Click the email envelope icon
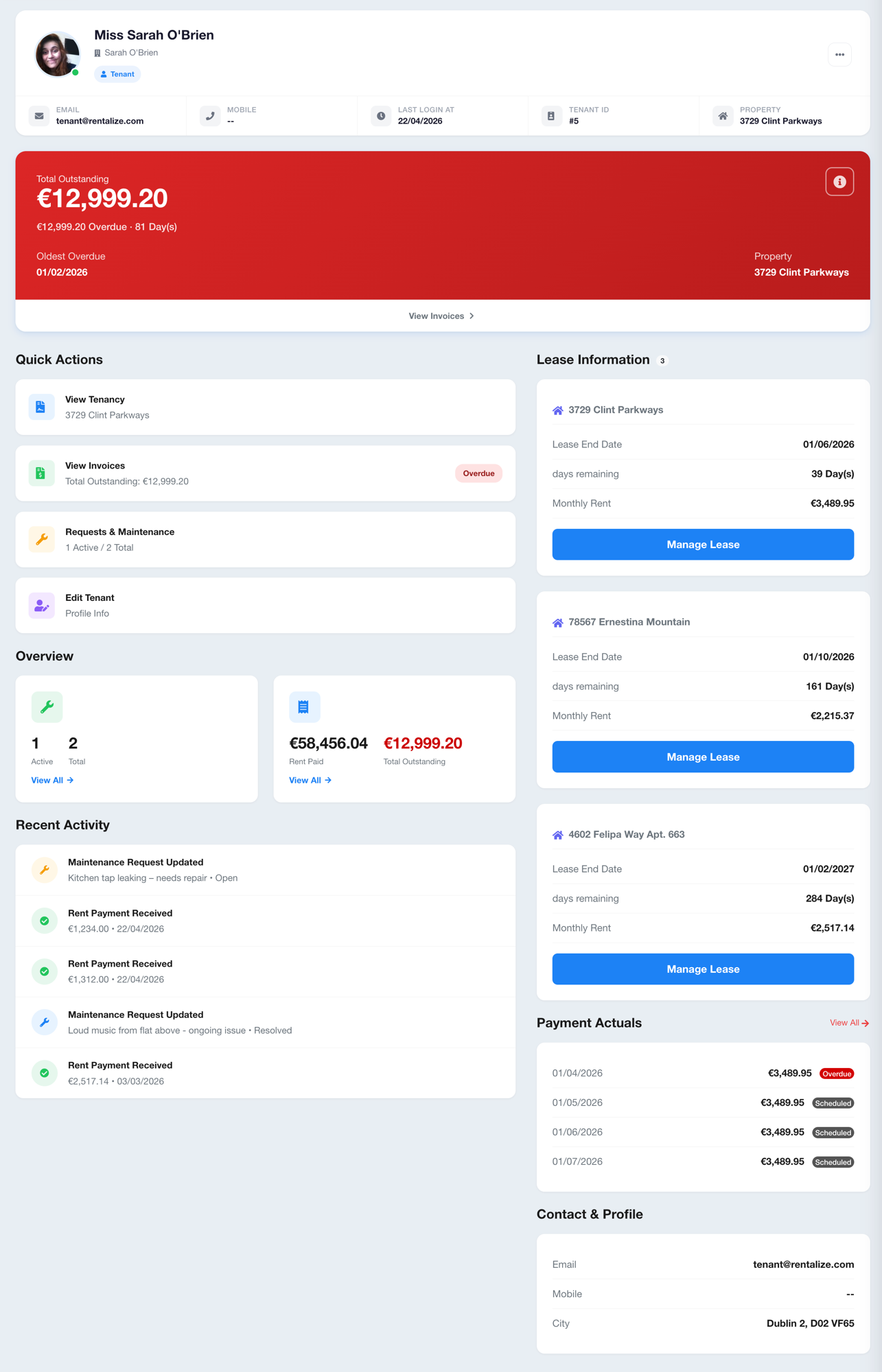Viewport: 882px width, 1372px height. [x=39, y=116]
